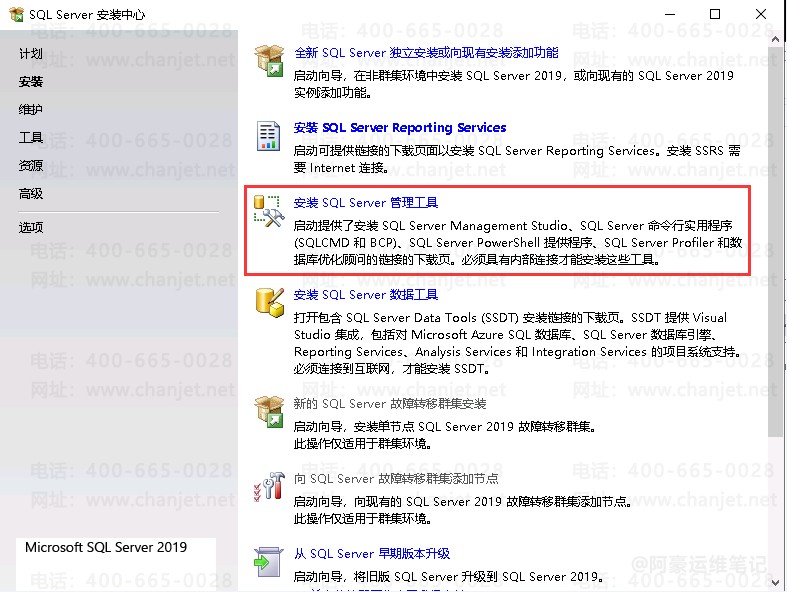The height and width of the screenshot is (592, 787).
Task: Minimize the SQL Server 安装中心 window
Action: (x=670, y=14)
